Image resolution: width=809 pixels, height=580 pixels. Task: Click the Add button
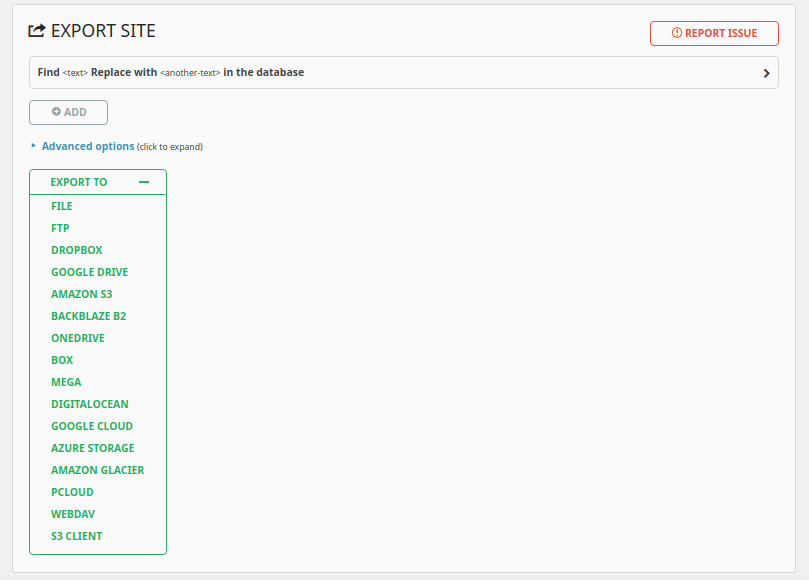[x=69, y=112]
